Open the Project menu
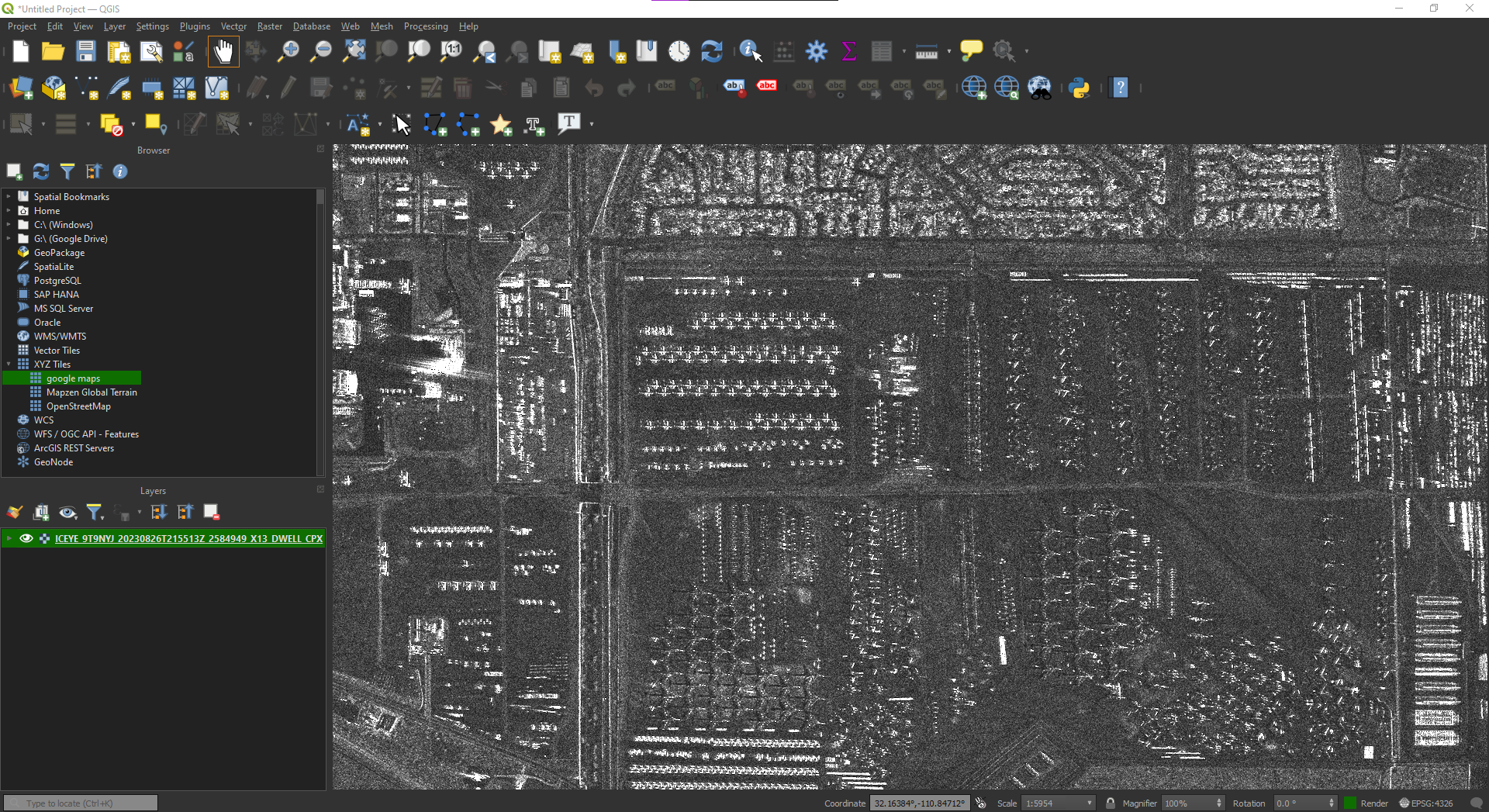Screen dimensions: 1489x812 [x=22, y=26]
